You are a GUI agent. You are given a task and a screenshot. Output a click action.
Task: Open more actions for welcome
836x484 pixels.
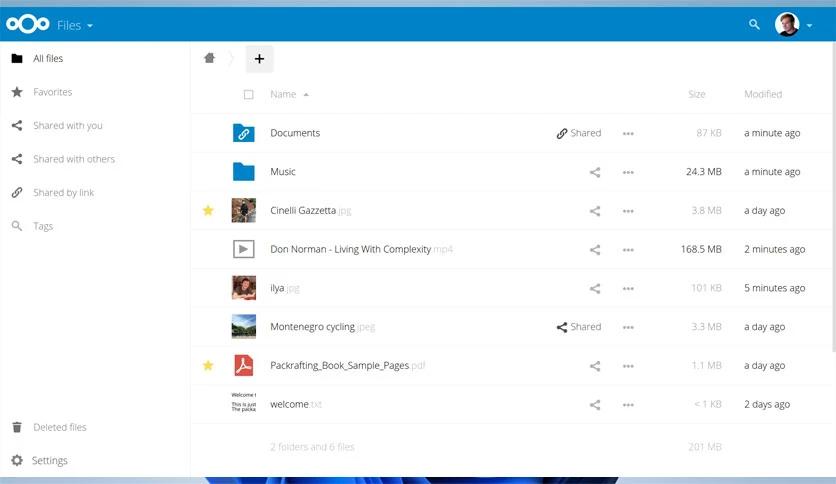click(628, 405)
